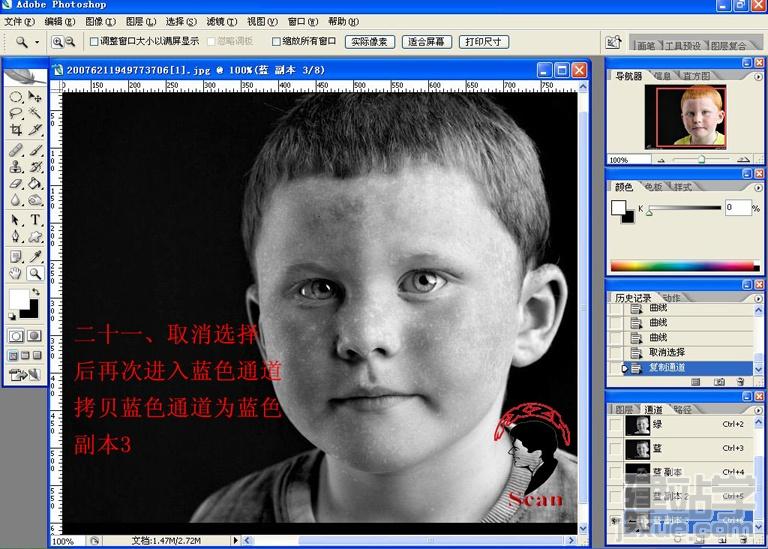
Task: Select the Pen tool
Action: tap(16, 237)
